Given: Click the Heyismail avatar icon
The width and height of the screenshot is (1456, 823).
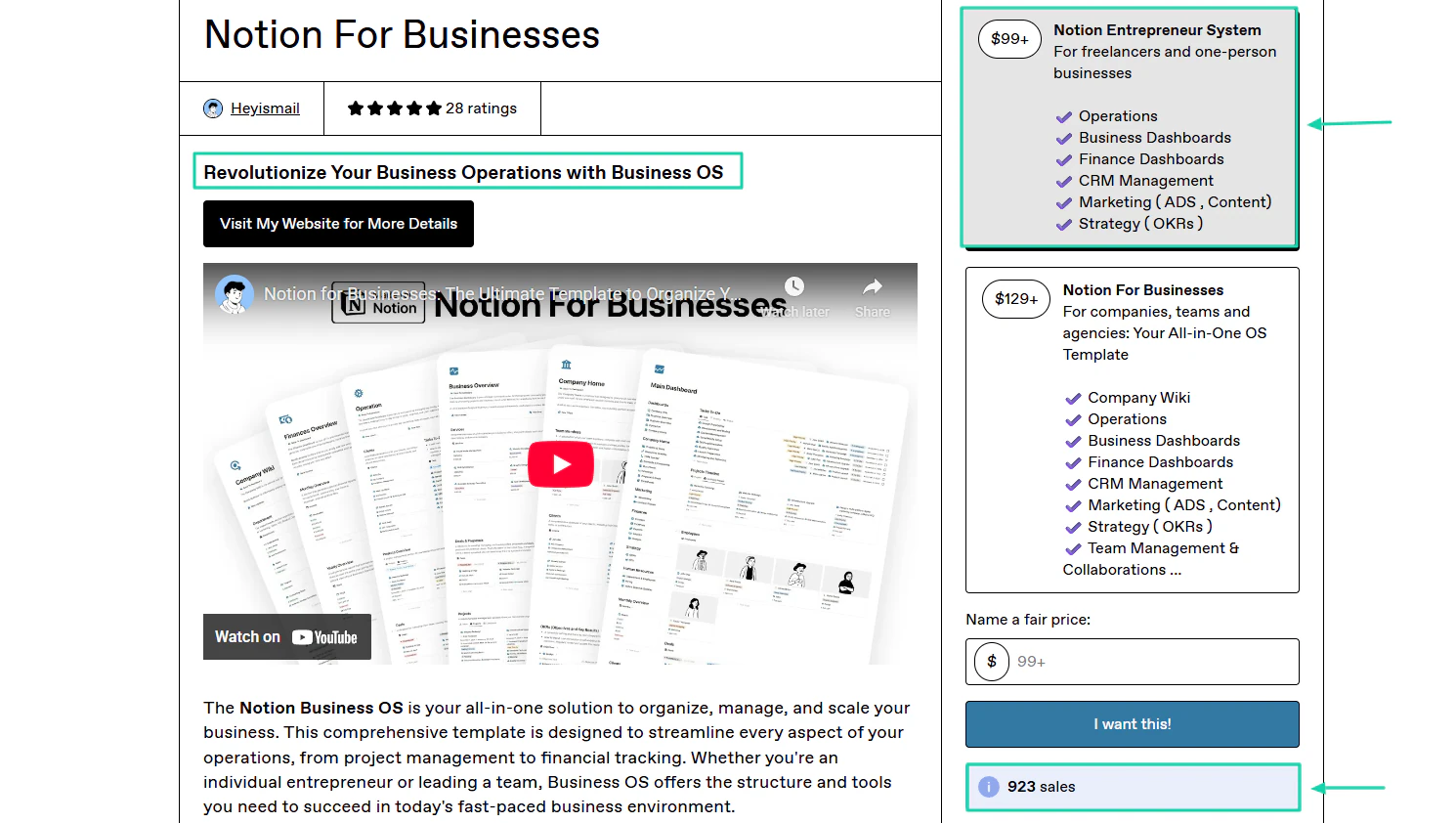Looking at the screenshot, I should point(213,108).
